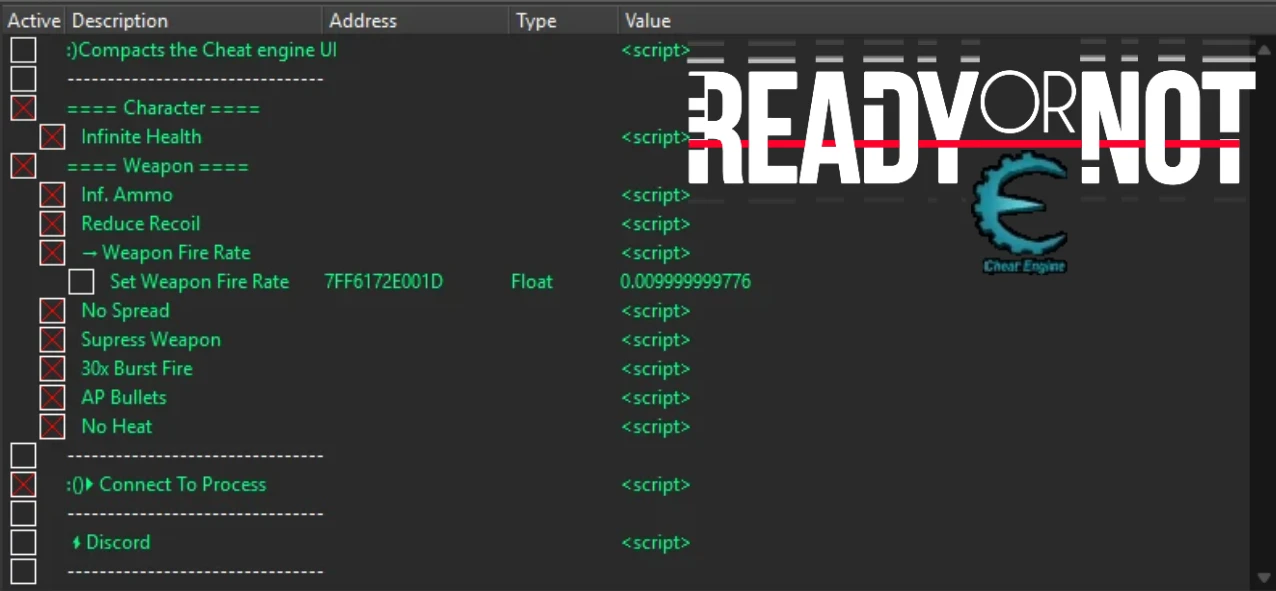Click the Type column header
Image resolution: width=1276 pixels, height=591 pixels.
(x=563, y=20)
